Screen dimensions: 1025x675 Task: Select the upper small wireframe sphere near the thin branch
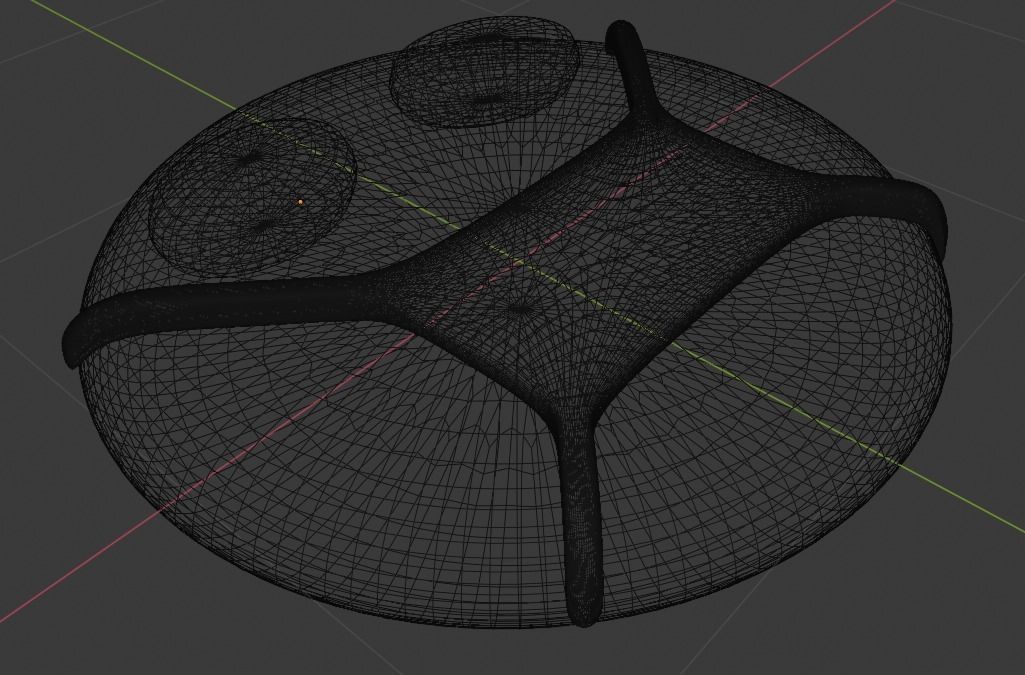click(x=485, y=71)
